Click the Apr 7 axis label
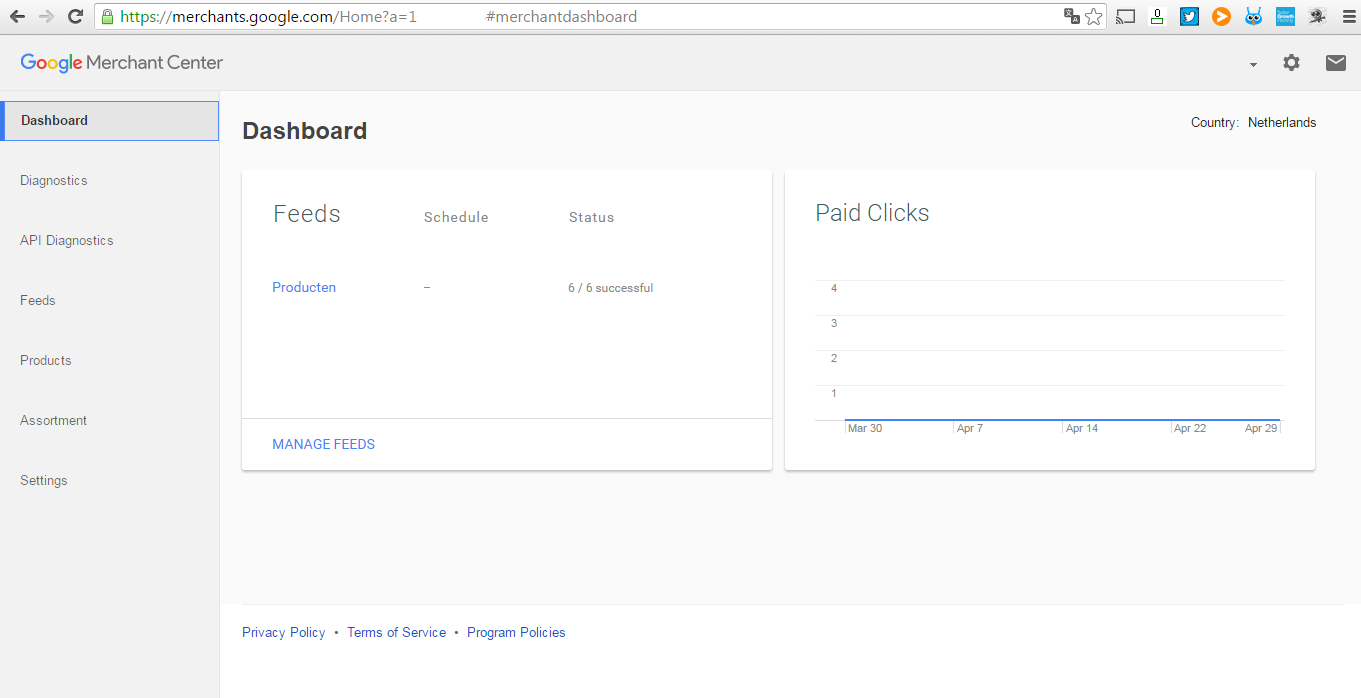 pyautogui.click(x=970, y=429)
